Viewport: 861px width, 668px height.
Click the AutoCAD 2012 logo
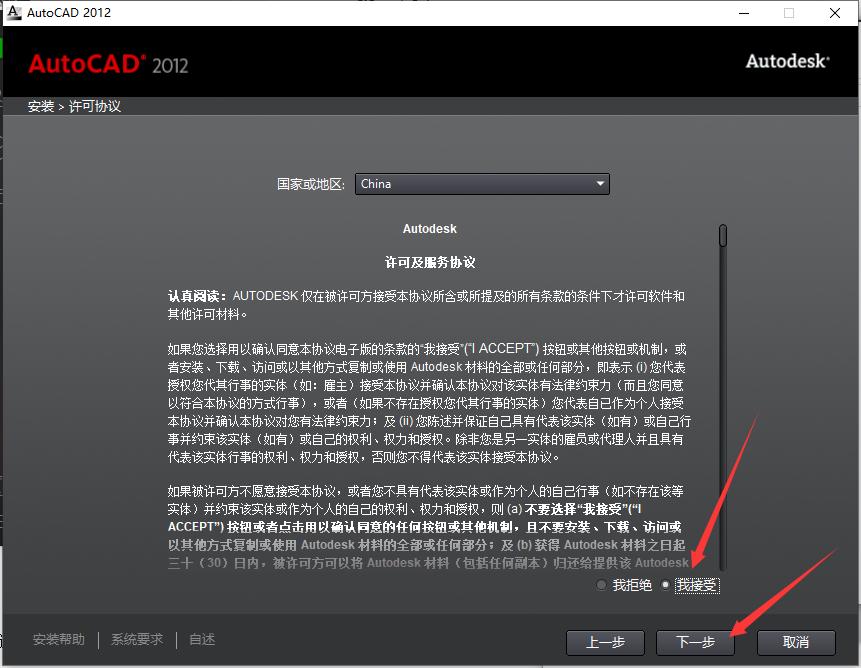[108, 63]
